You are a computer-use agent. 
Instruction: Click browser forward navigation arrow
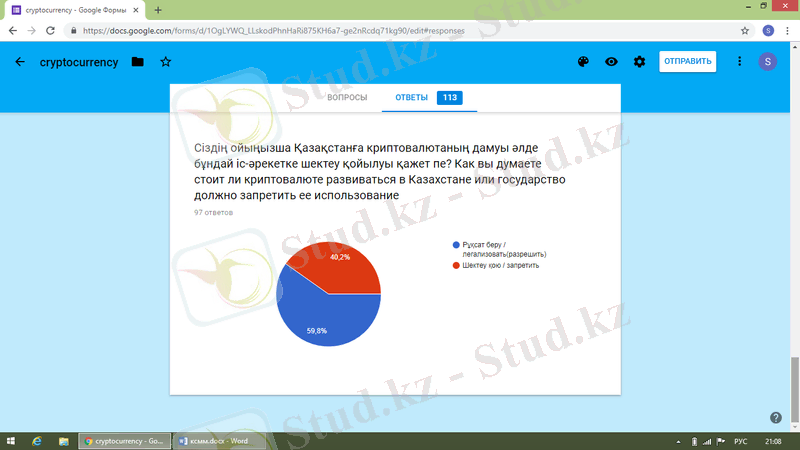point(31,31)
